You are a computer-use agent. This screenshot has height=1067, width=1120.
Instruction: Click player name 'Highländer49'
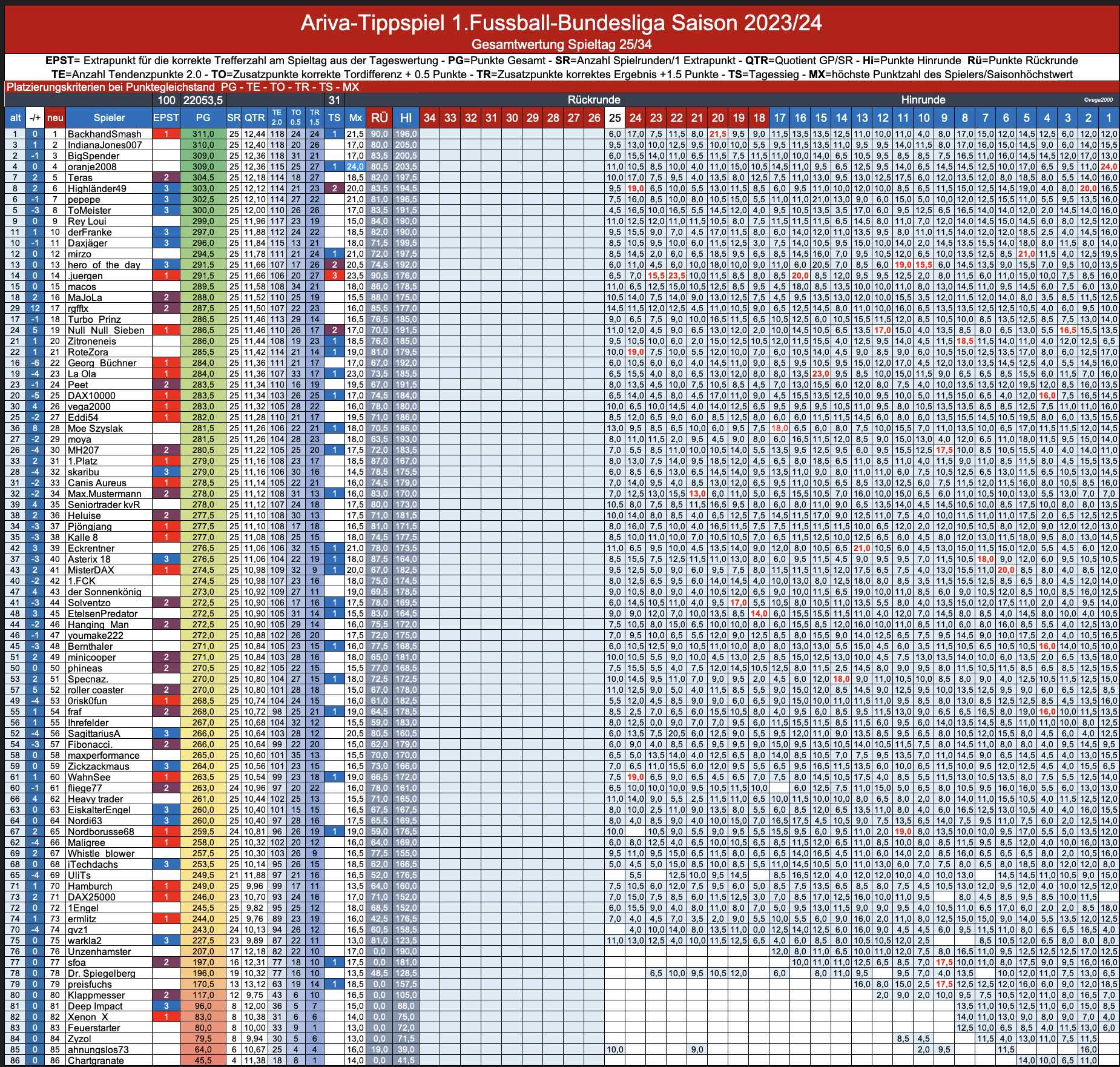[x=97, y=188]
